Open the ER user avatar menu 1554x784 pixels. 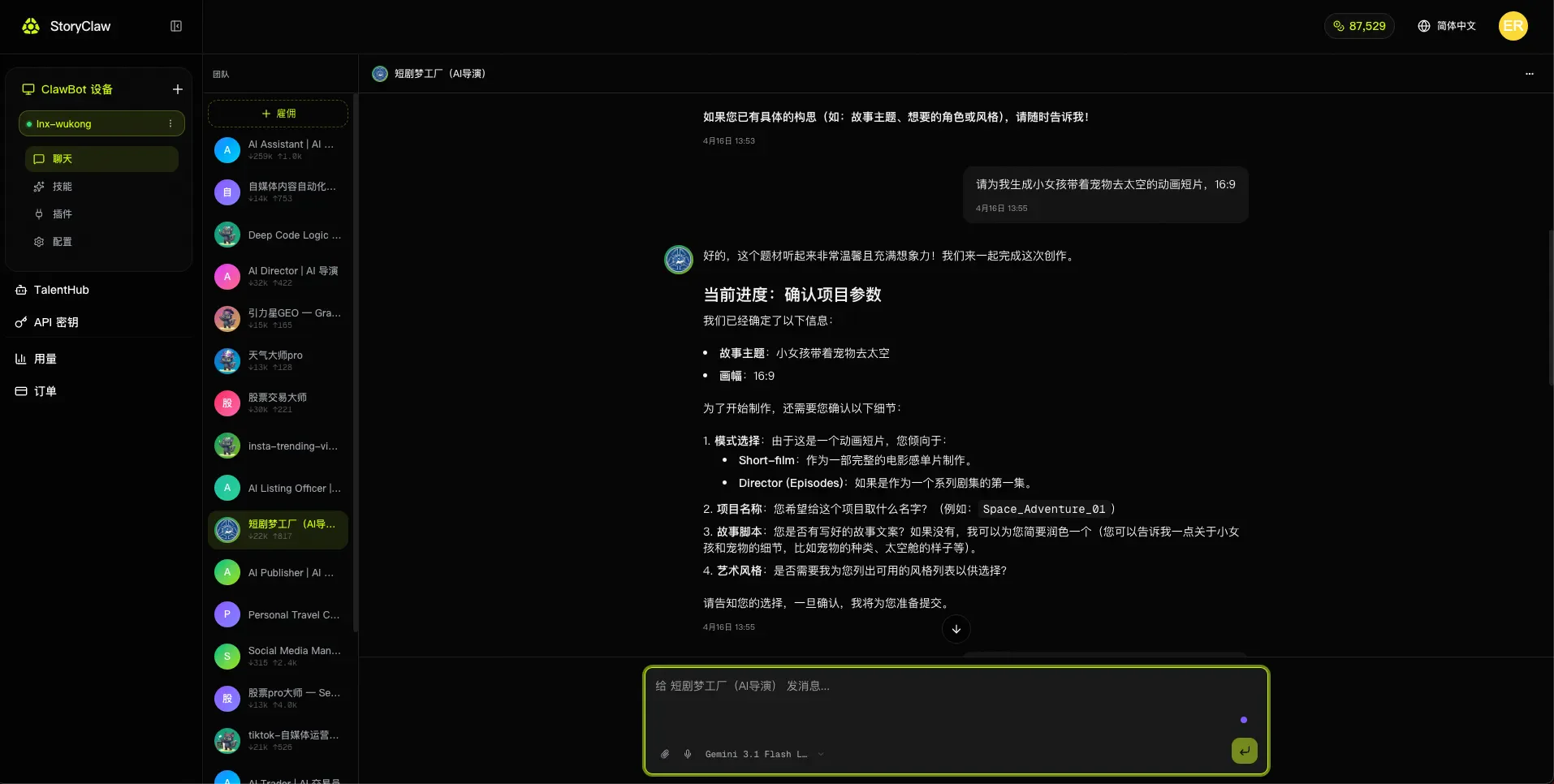tap(1513, 26)
